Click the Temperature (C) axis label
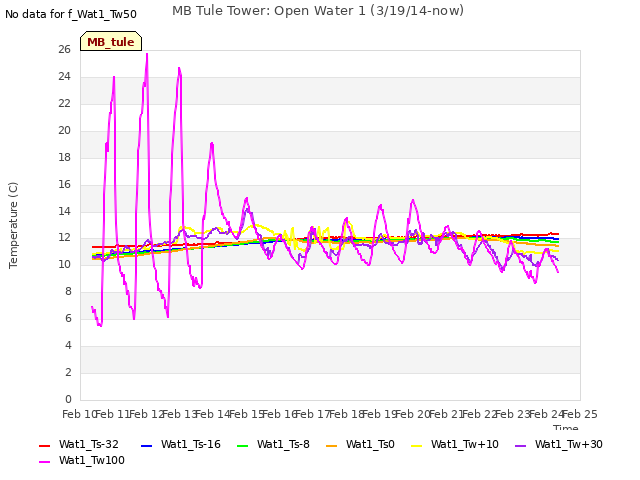Image resolution: width=640 pixels, height=480 pixels. point(13,225)
